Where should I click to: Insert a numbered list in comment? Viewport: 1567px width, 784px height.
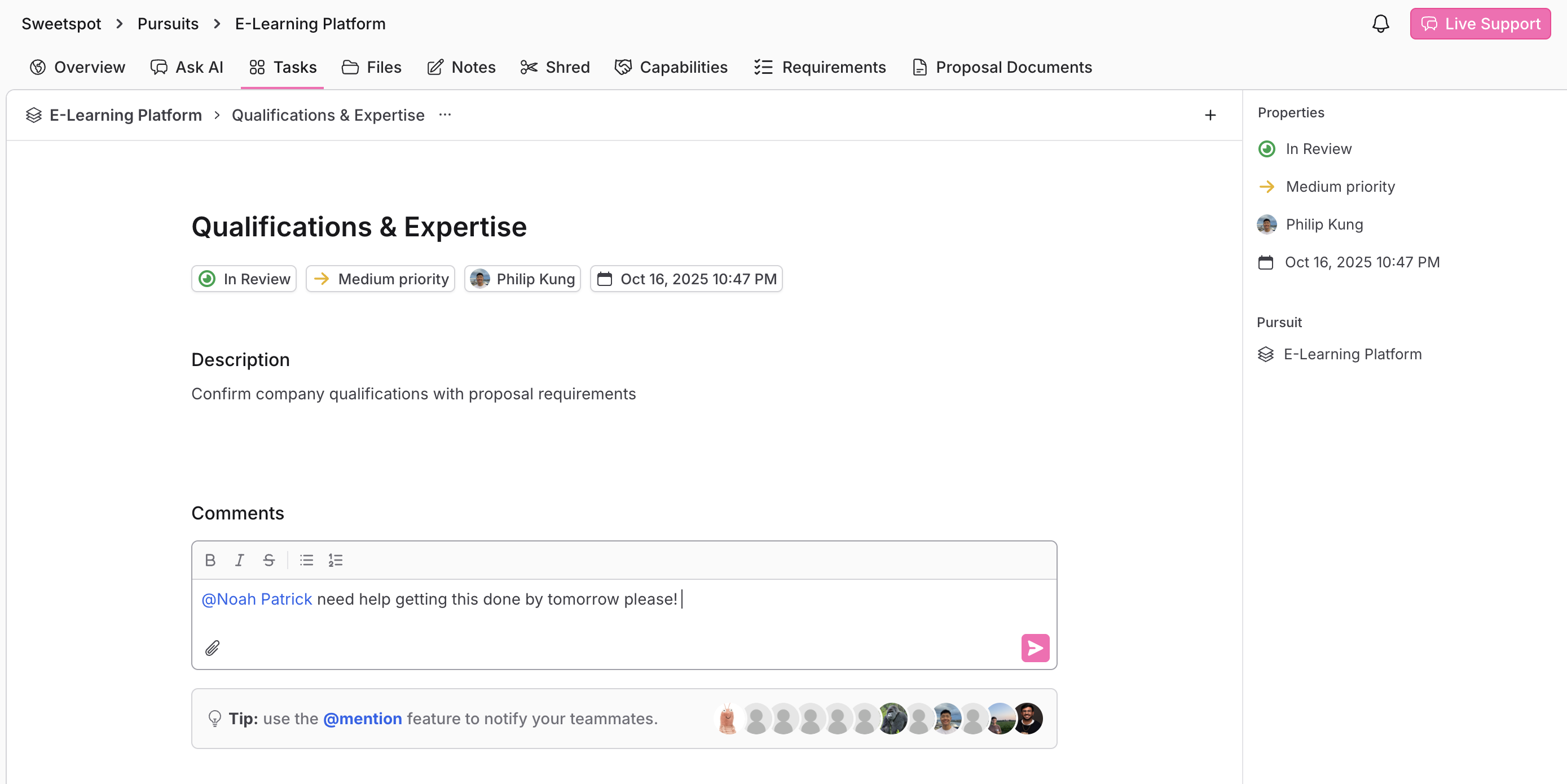336,560
